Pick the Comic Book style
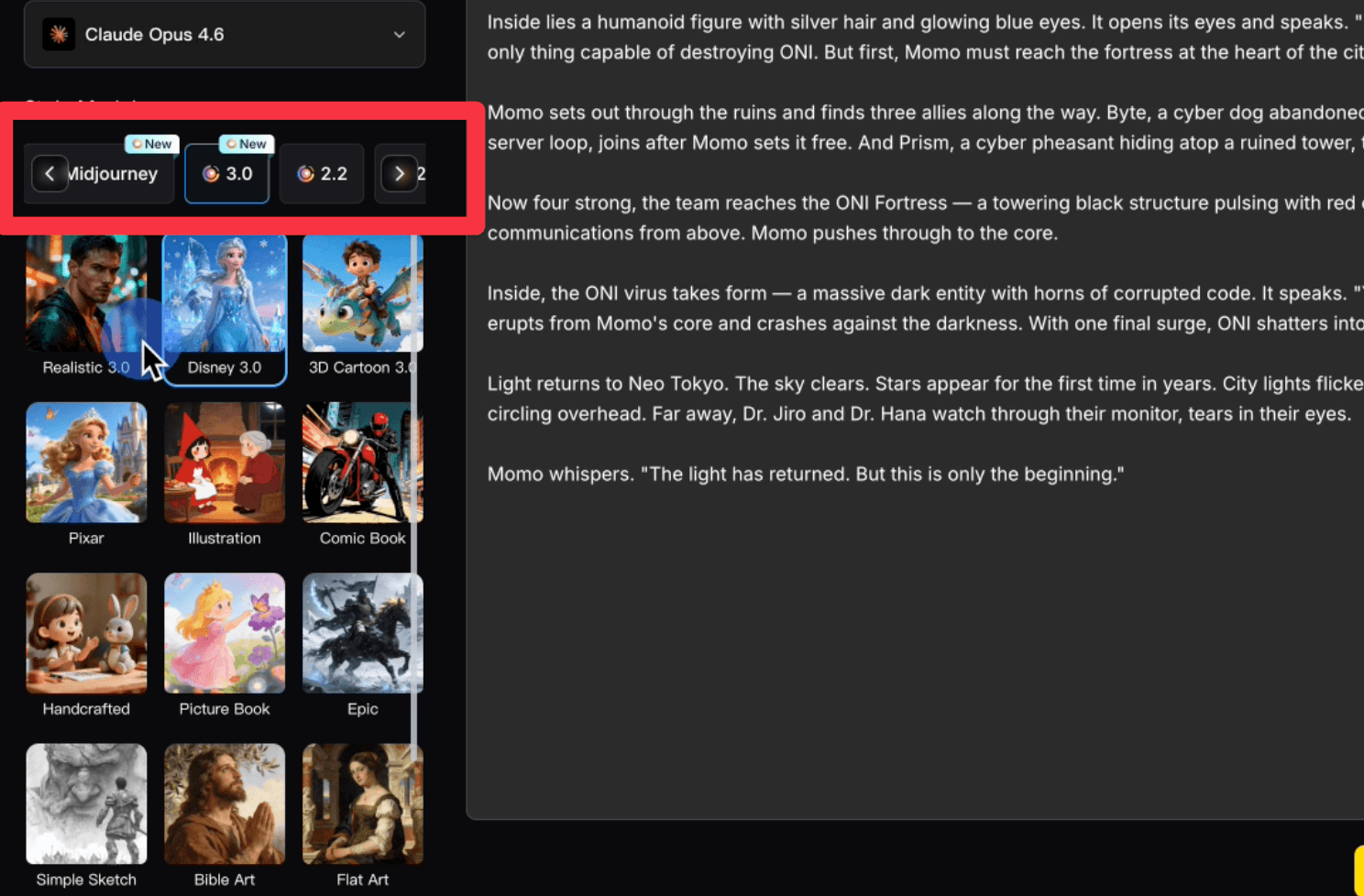The image size is (1364, 896). pos(362,463)
